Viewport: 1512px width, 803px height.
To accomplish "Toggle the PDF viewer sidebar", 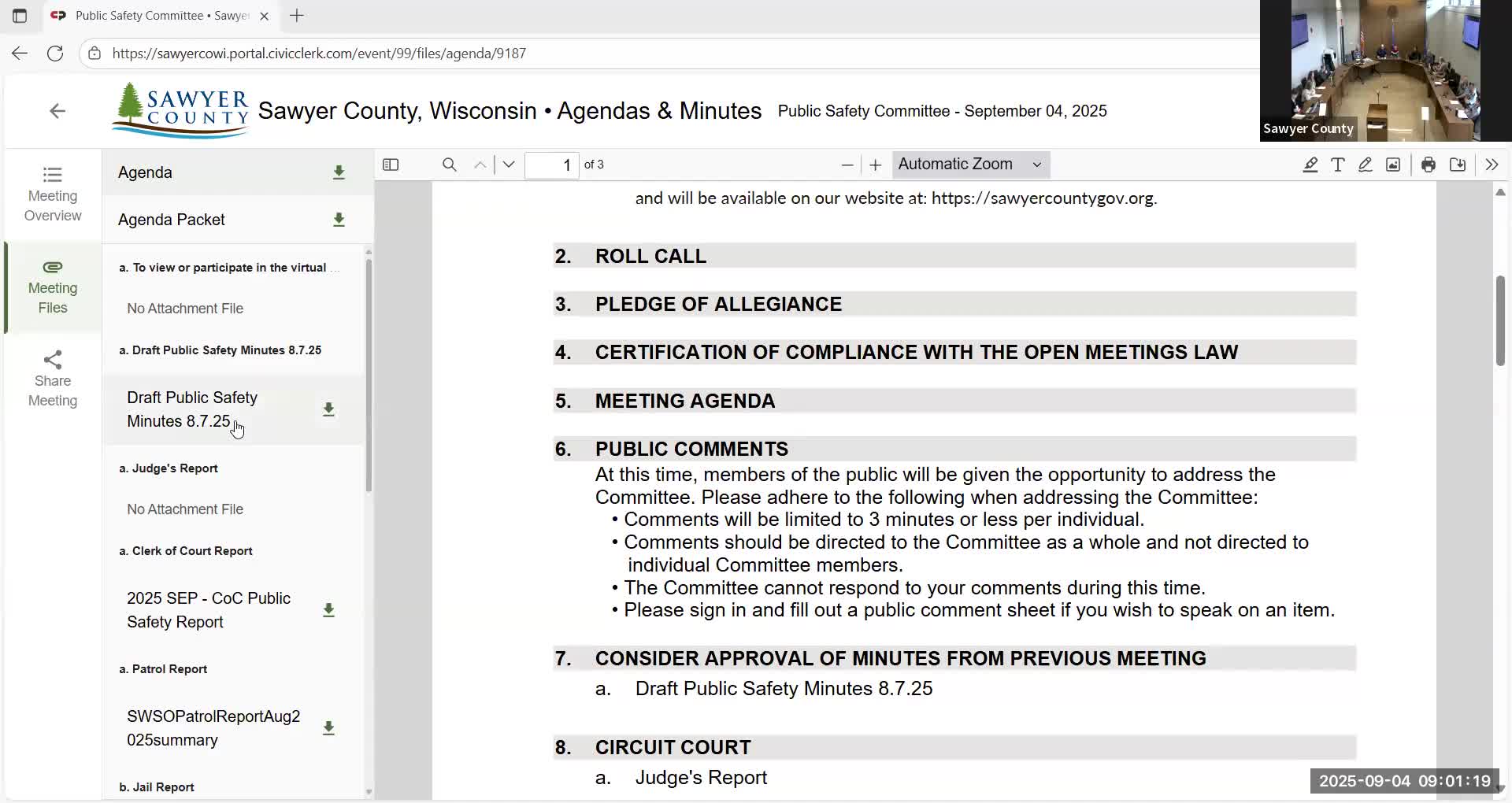I will click(391, 165).
